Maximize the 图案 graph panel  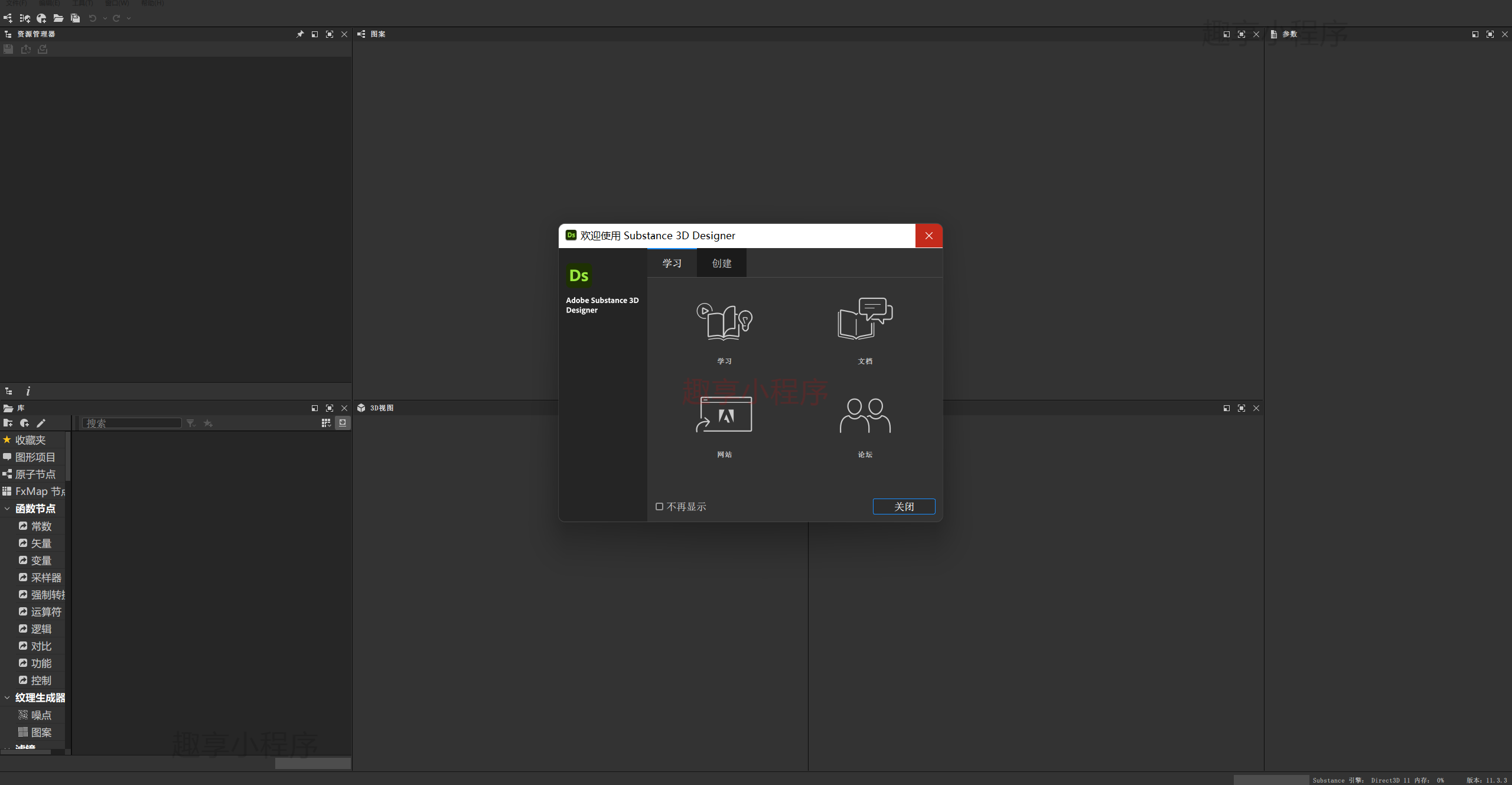[x=1241, y=34]
